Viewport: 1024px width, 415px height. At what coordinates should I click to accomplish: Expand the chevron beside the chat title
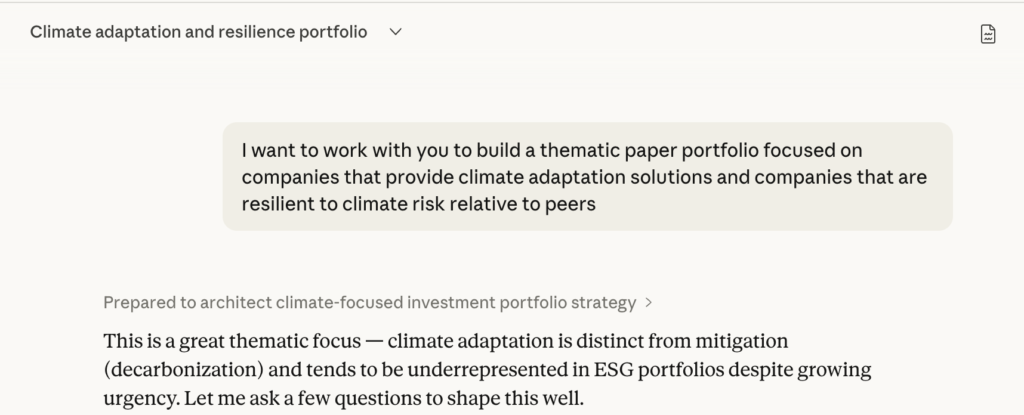(x=395, y=32)
